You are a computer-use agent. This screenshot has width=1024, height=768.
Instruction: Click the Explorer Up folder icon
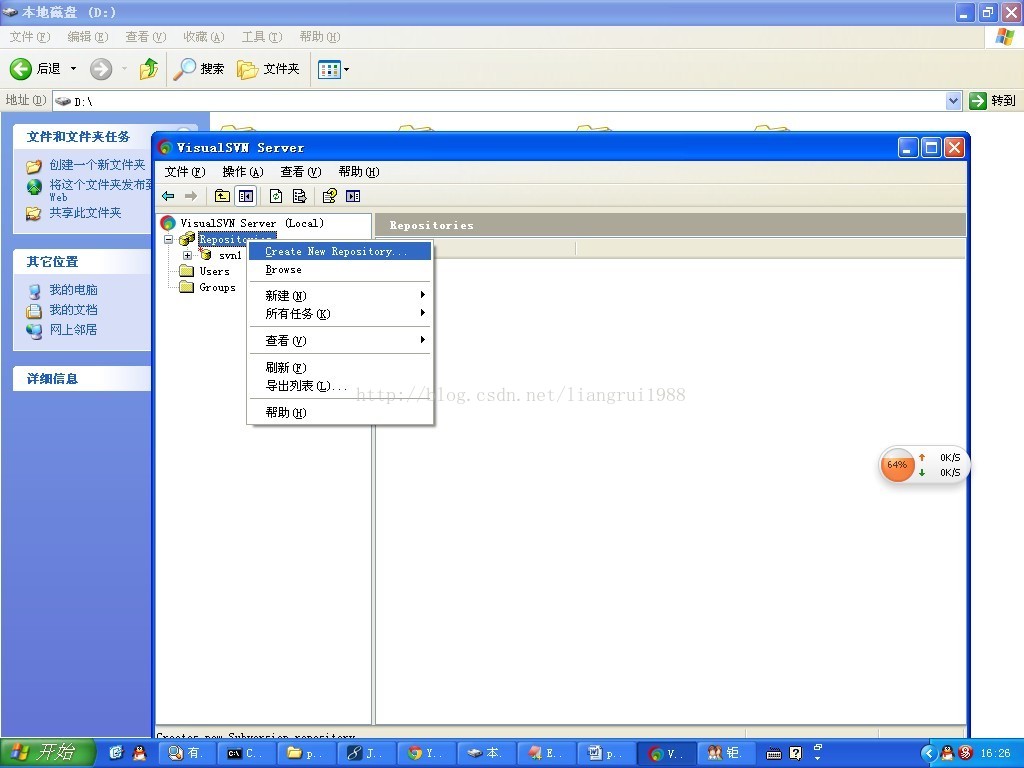[149, 69]
